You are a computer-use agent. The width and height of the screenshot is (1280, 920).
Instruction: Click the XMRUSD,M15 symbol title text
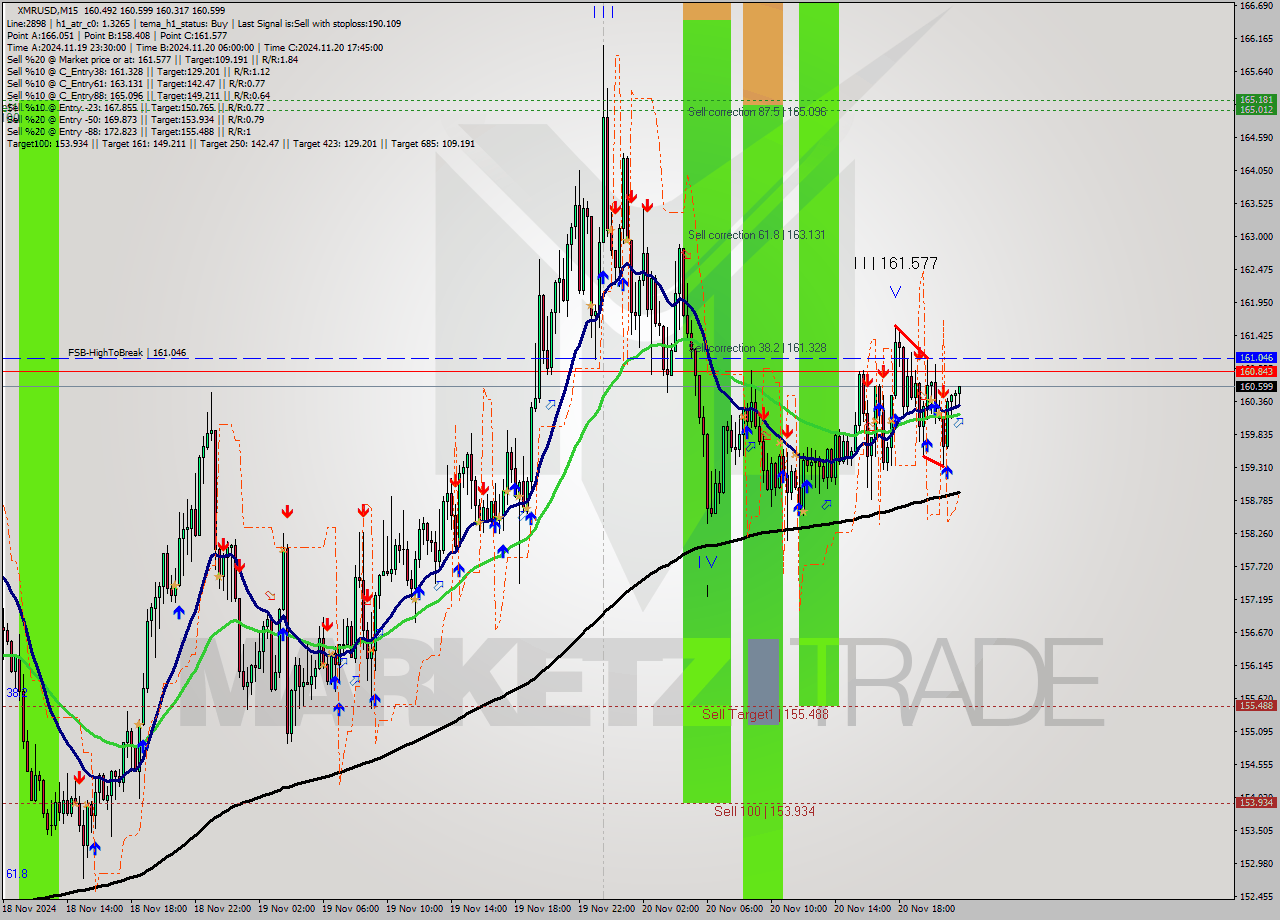[x=50, y=10]
